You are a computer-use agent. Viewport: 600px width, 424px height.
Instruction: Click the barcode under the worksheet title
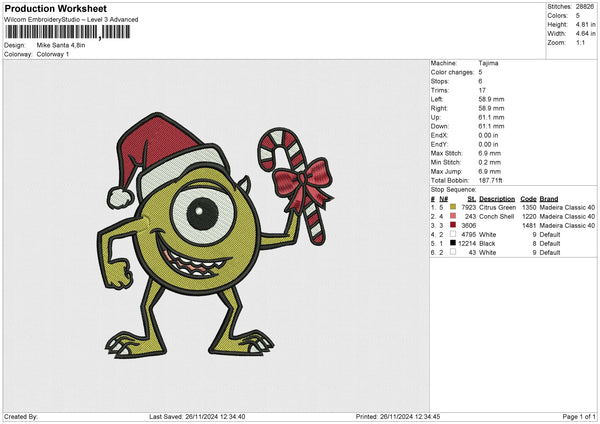[x=68, y=32]
